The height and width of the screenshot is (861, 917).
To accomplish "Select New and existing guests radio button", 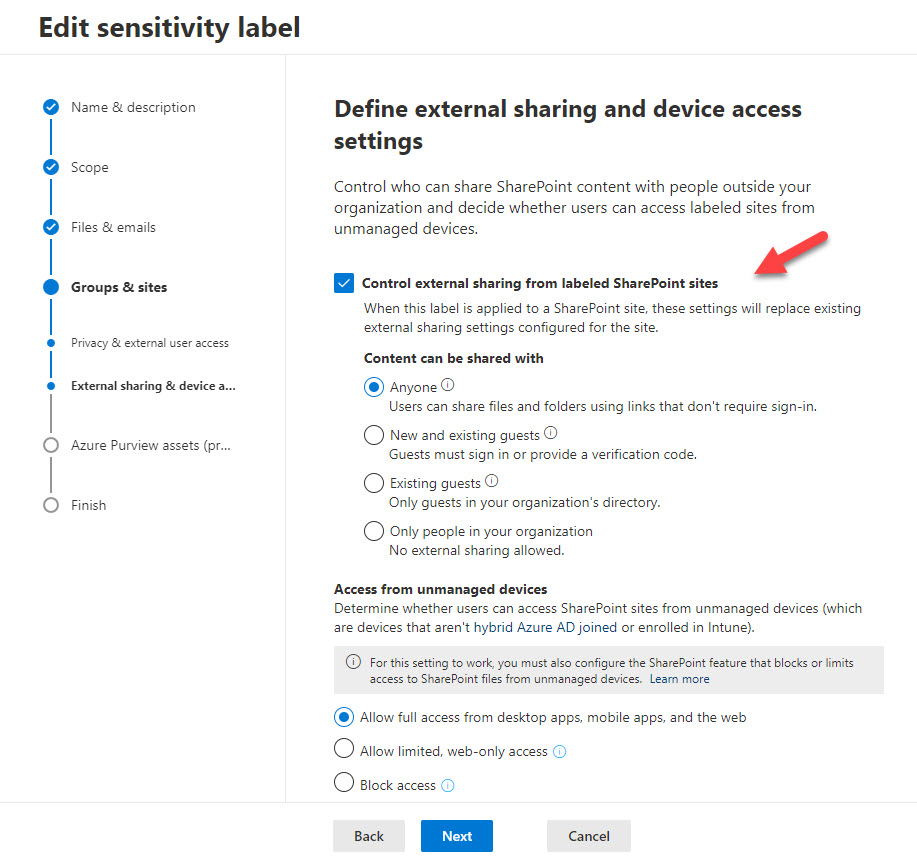I will click(x=374, y=435).
